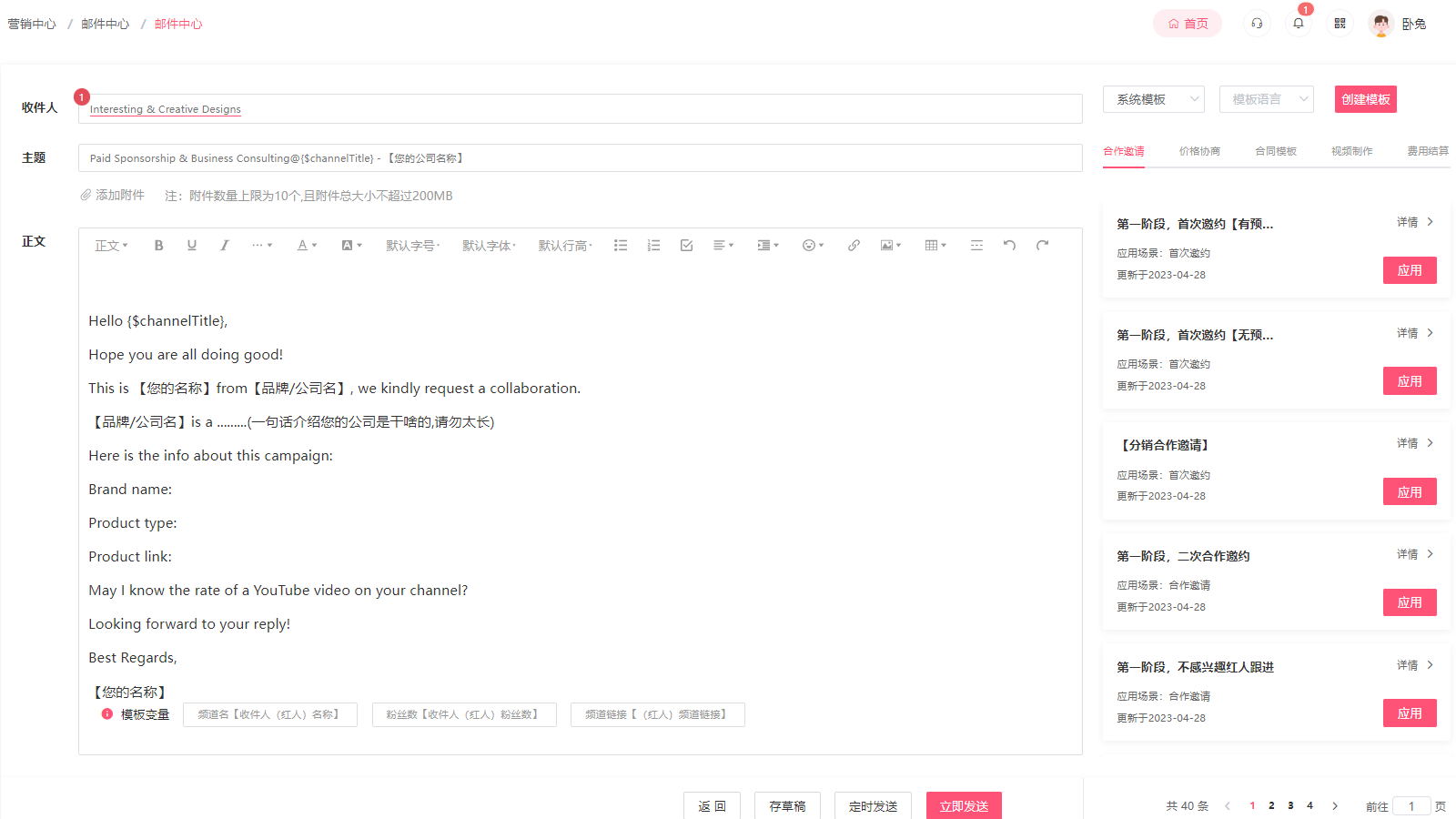
Task: Switch to the 价格协商 tab
Action: [x=1199, y=150]
